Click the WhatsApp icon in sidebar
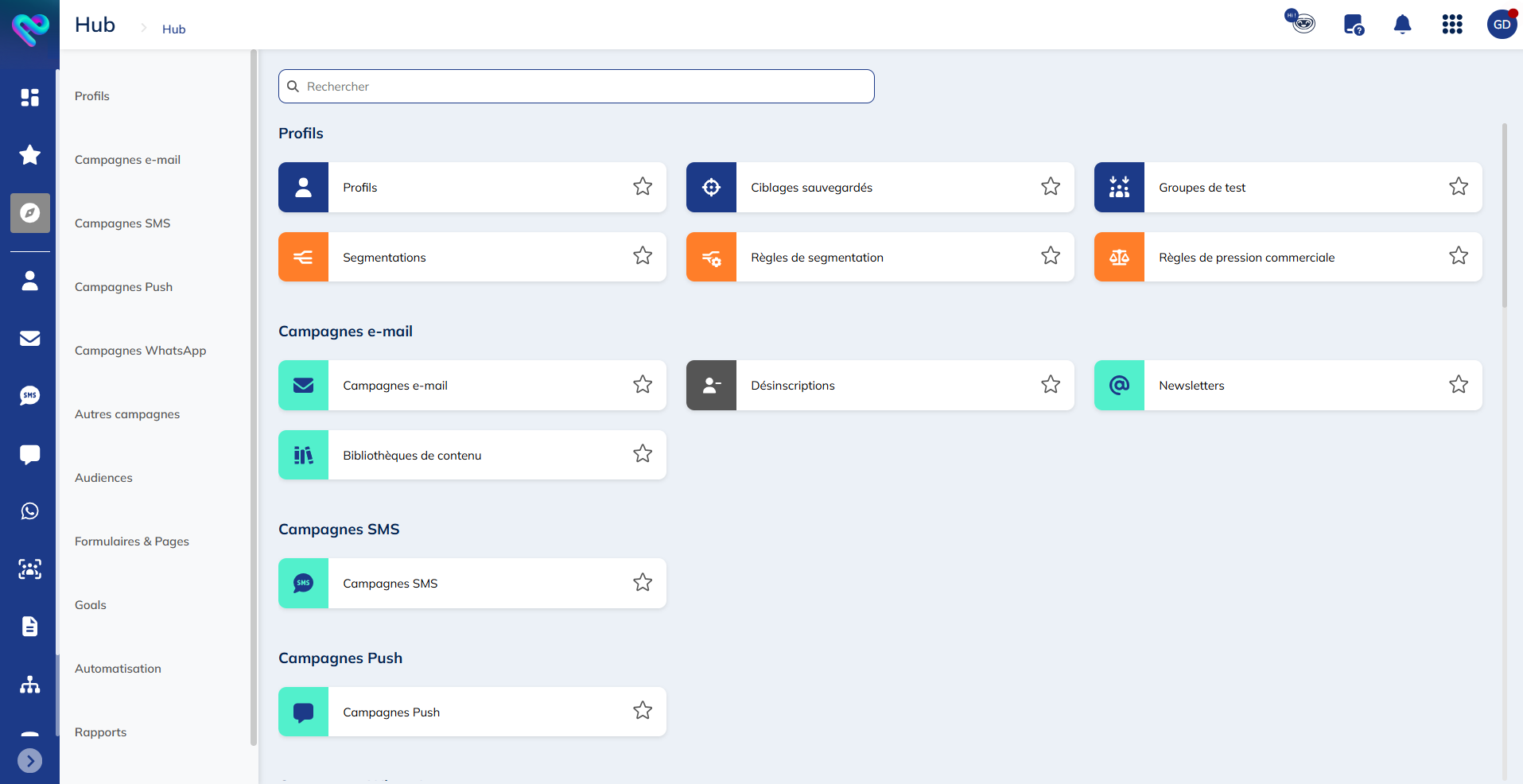1523x784 pixels. (x=29, y=511)
